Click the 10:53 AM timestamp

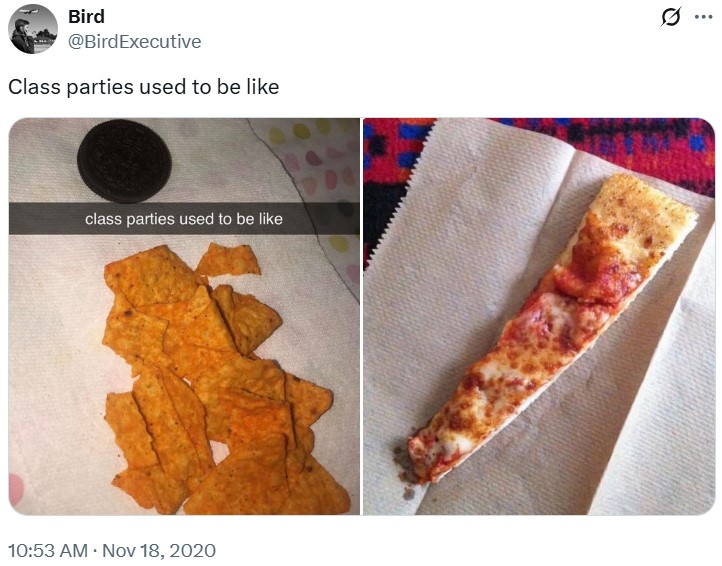pyautogui.click(x=48, y=550)
